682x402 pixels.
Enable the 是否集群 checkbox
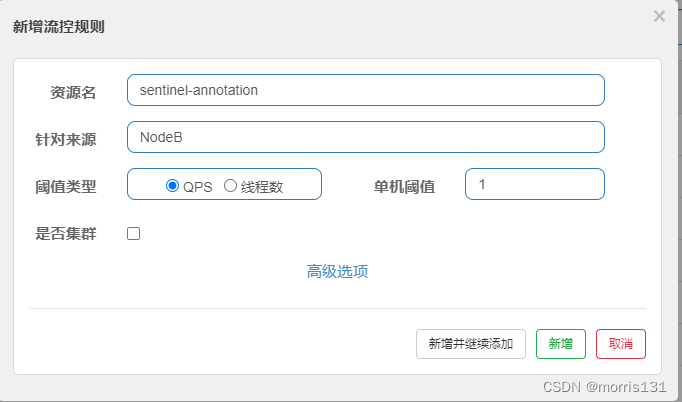[134, 234]
